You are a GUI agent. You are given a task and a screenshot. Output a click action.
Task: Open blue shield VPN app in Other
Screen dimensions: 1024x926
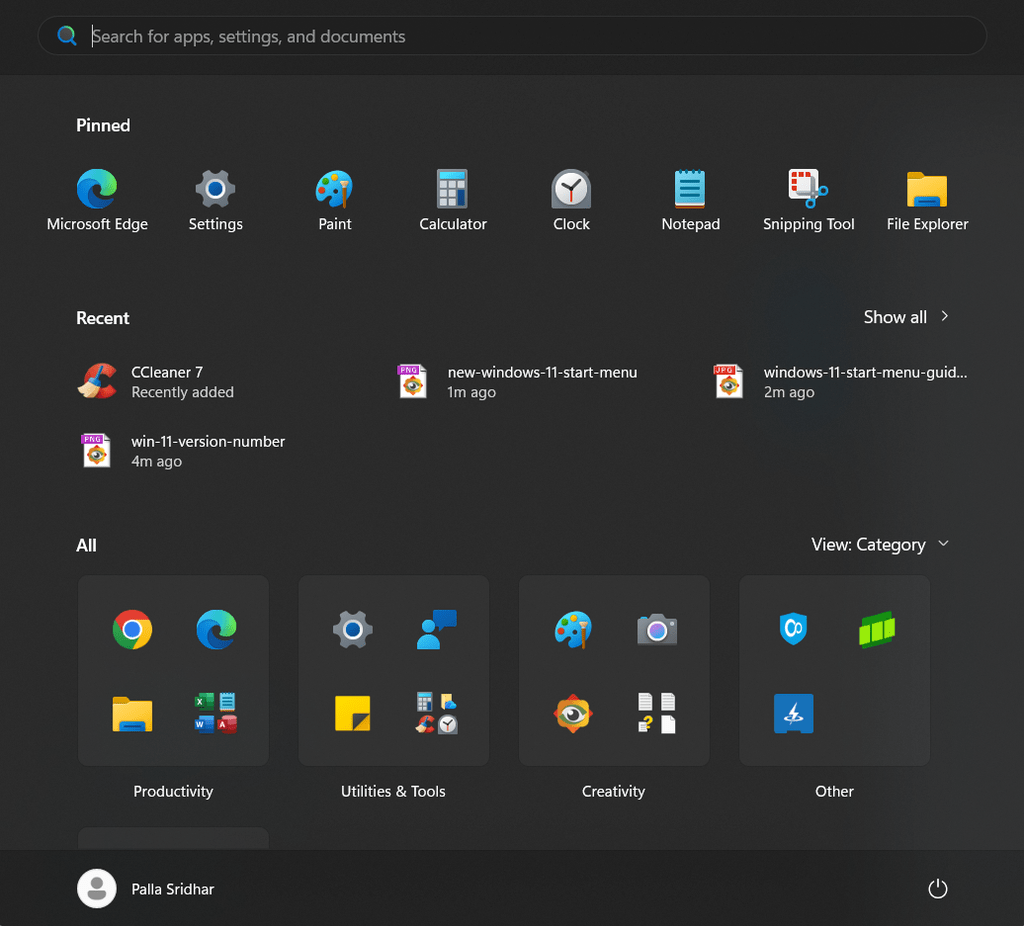(x=793, y=630)
